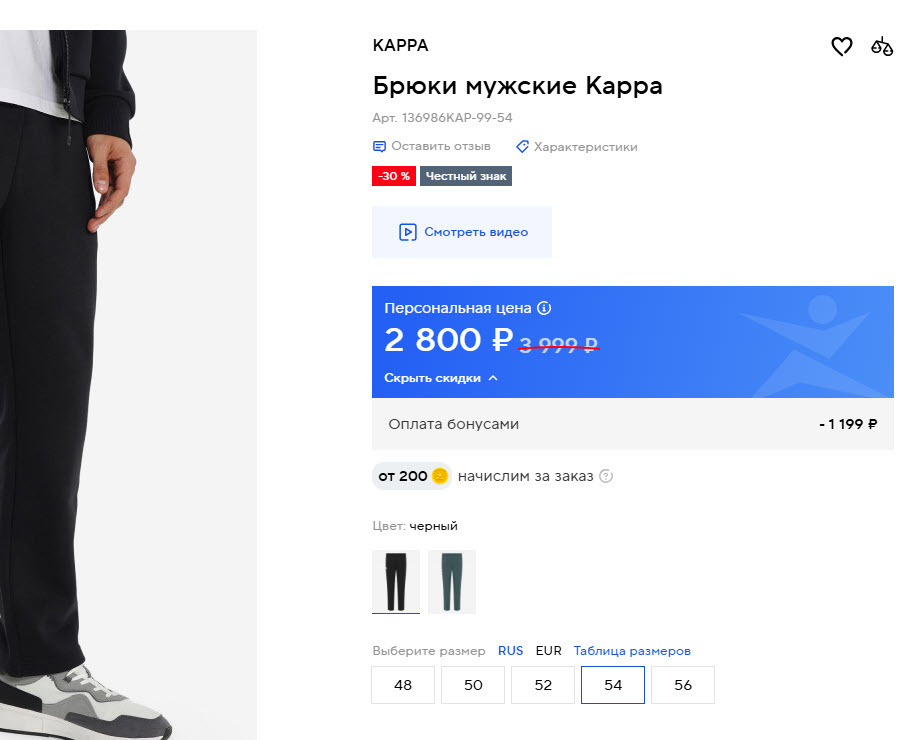Click the review speech bubble icon
911x740 pixels.
click(379, 147)
